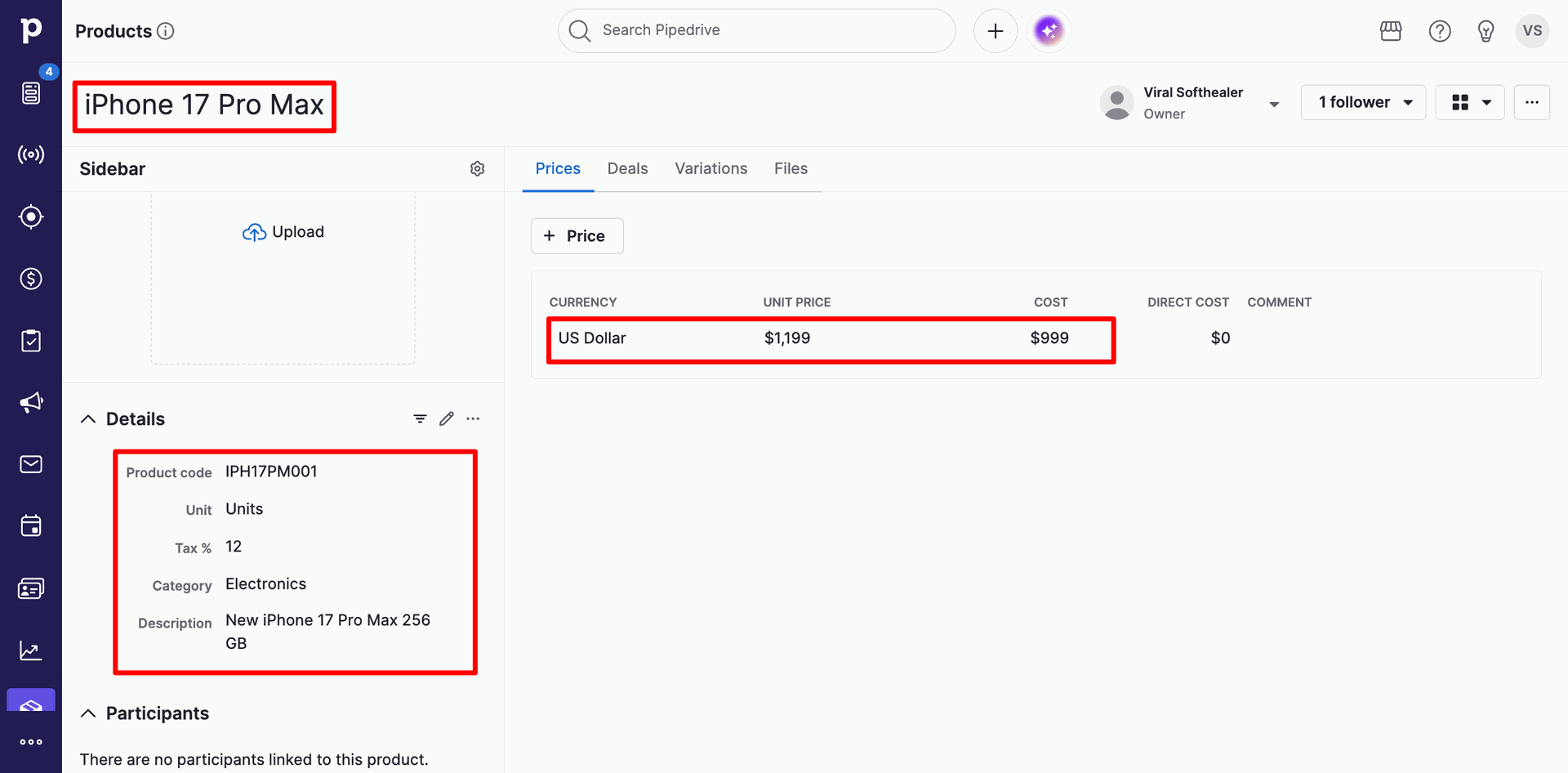Click the quick add plus button
This screenshot has width=1568, height=773.
click(996, 31)
